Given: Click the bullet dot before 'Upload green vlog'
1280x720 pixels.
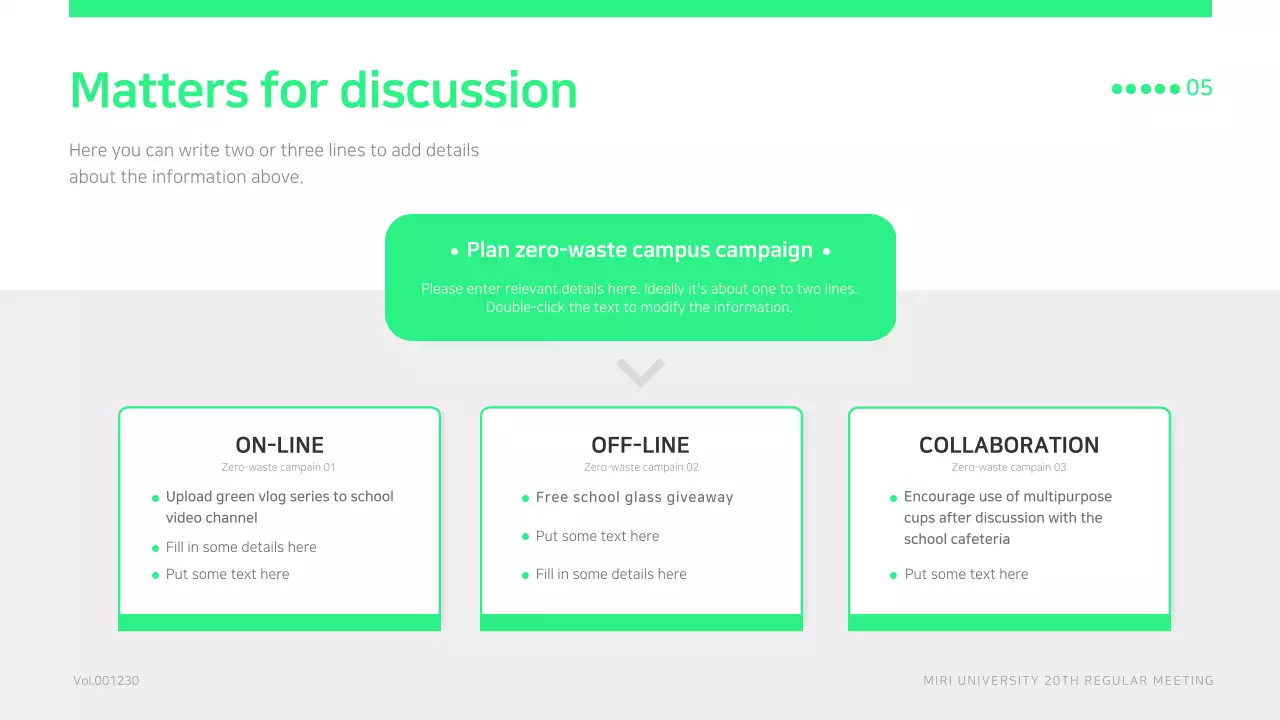Looking at the screenshot, I should (155, 498).
